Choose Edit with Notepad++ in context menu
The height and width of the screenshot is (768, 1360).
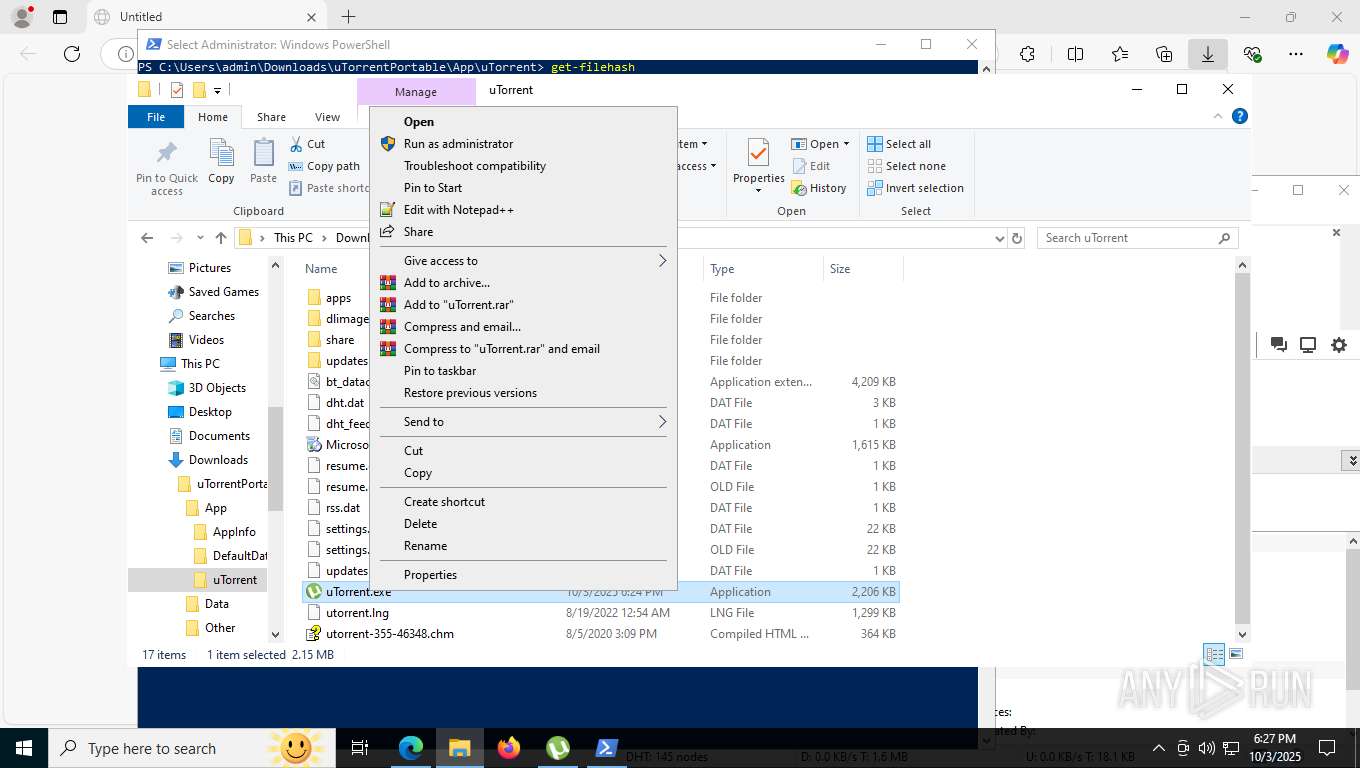click(523, 210)
